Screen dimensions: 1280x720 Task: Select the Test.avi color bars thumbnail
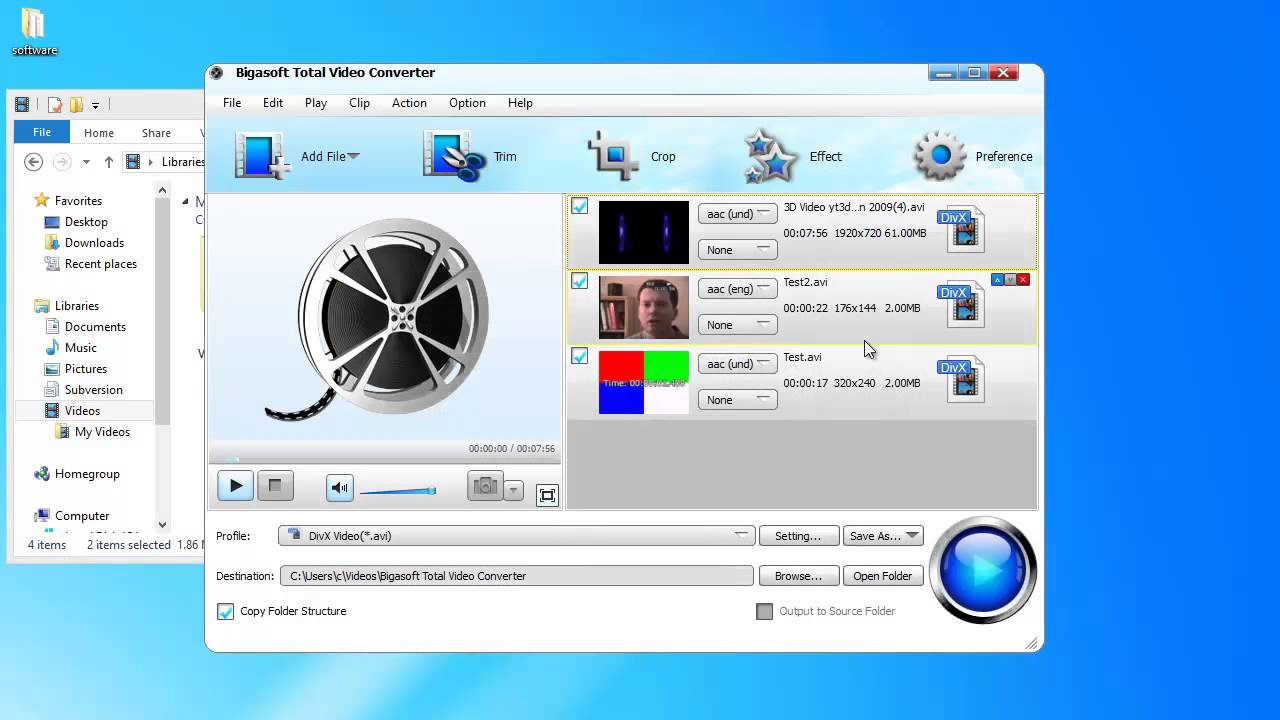pos(644,382)
